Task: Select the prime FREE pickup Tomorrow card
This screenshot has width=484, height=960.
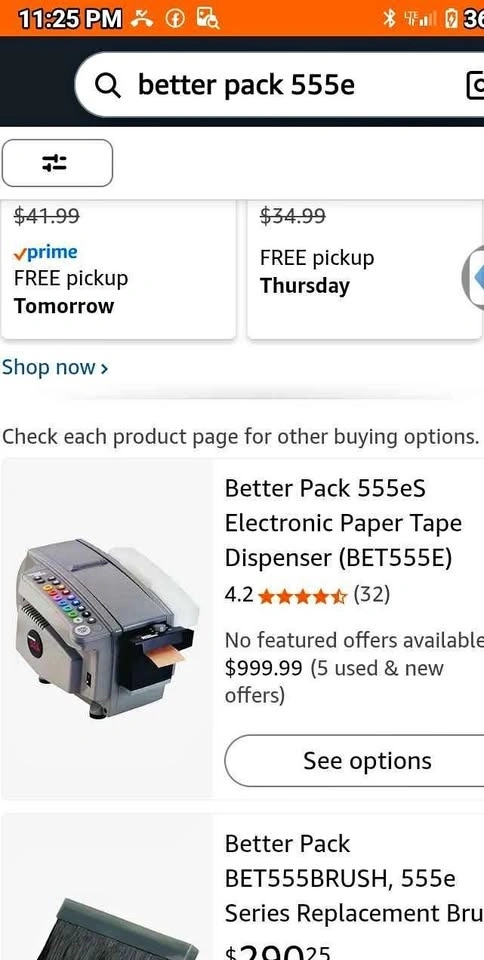Action: [x=119, y=269]
